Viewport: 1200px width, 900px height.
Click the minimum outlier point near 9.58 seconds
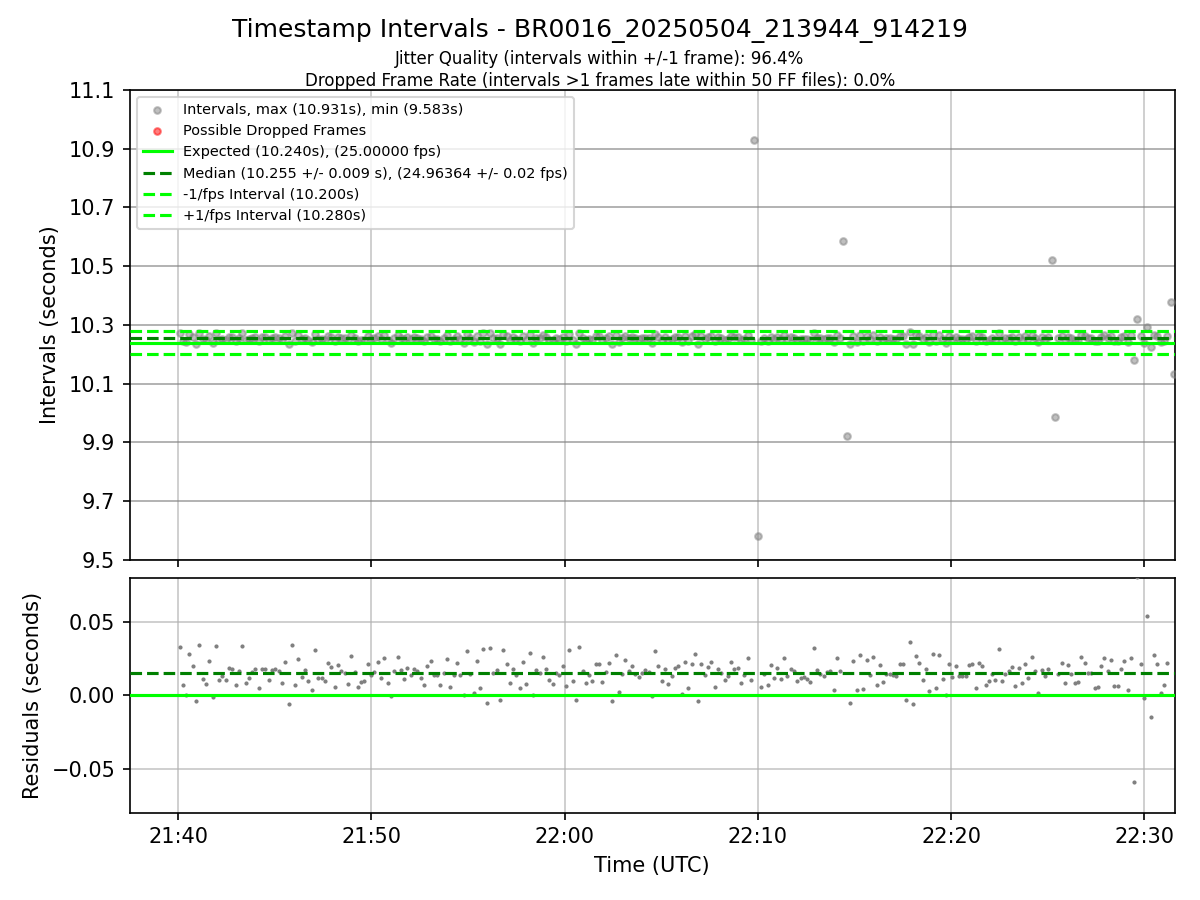pos(758,536)
